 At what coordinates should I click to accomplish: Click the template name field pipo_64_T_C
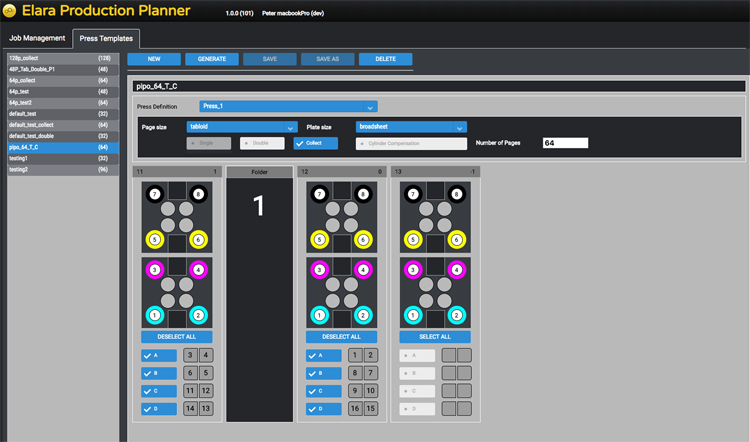[439, 86]
